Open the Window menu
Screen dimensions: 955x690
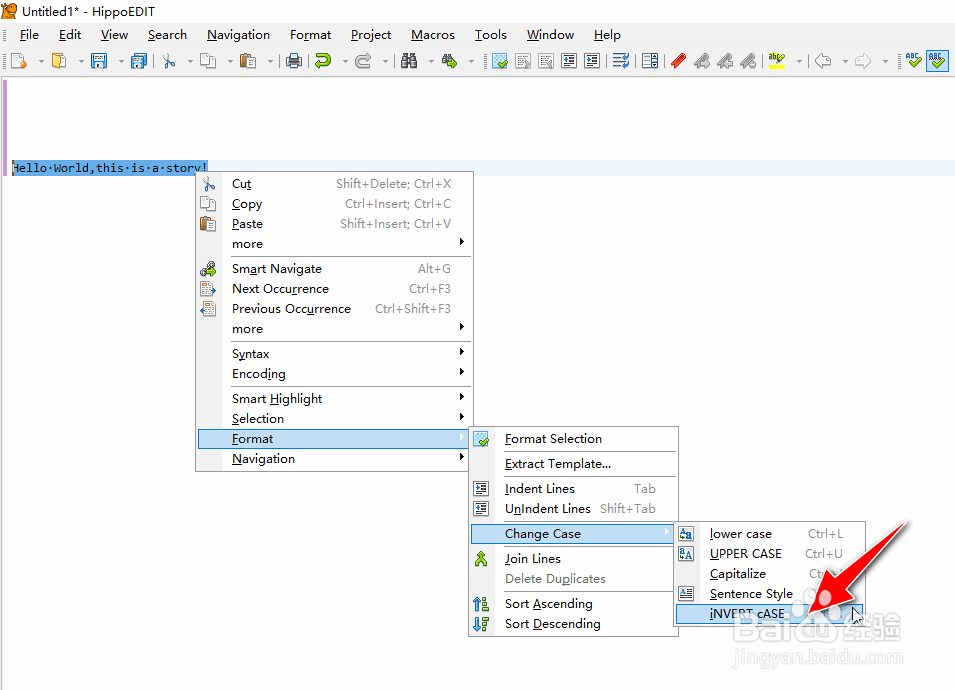(x=551, y=35)
